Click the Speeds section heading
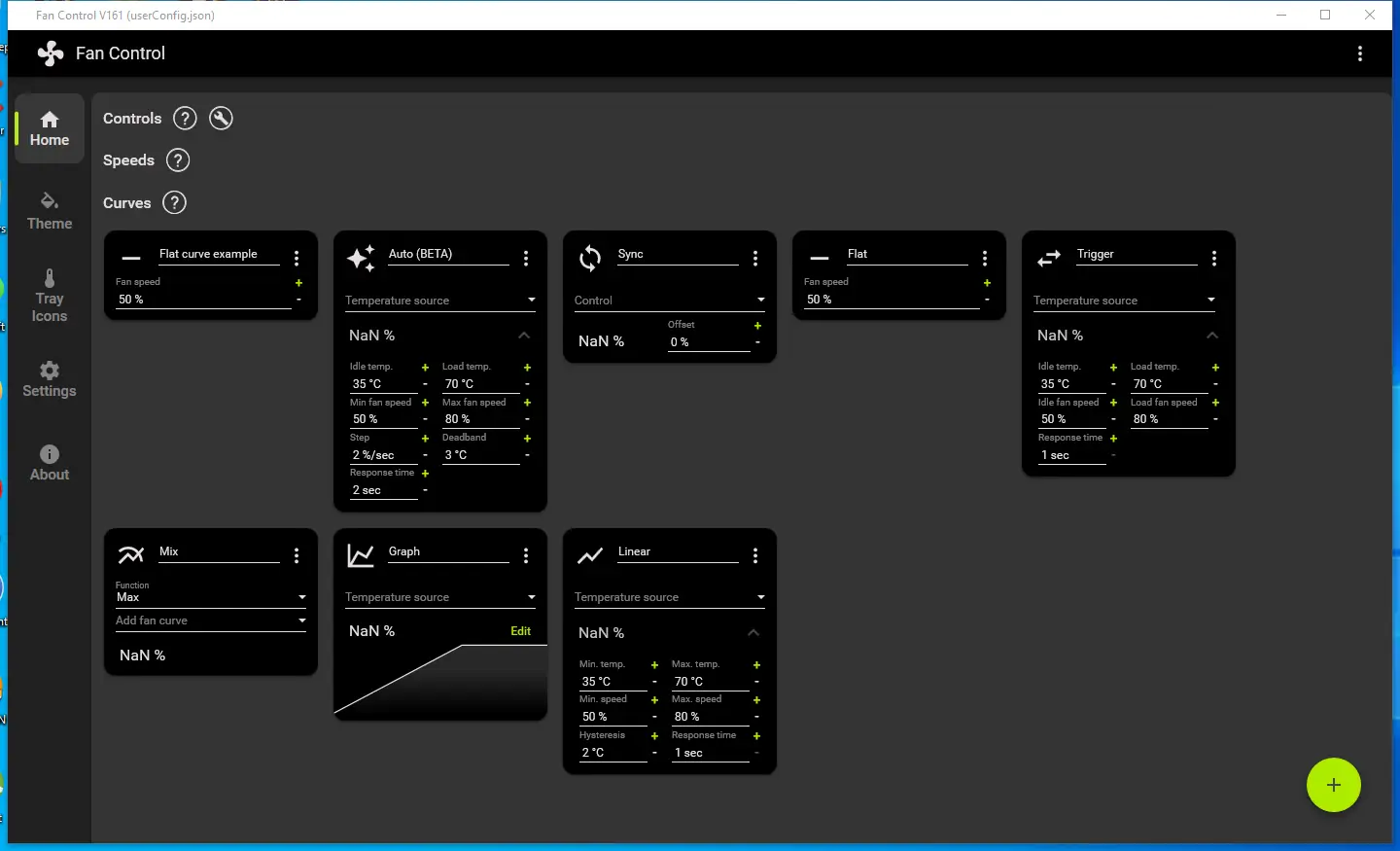1400x851 pixels. click(129, 160)
